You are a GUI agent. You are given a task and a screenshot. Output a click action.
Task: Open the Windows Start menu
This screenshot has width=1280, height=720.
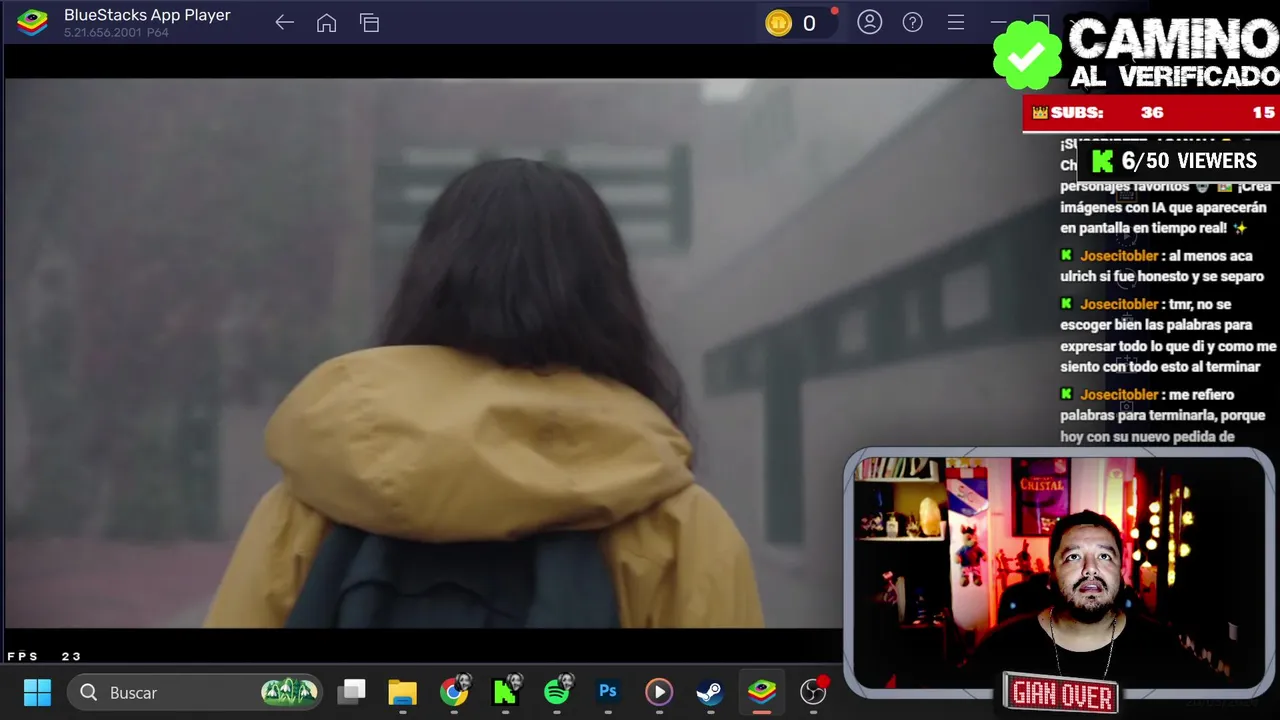pyautogui.click(x=37, y=692)
